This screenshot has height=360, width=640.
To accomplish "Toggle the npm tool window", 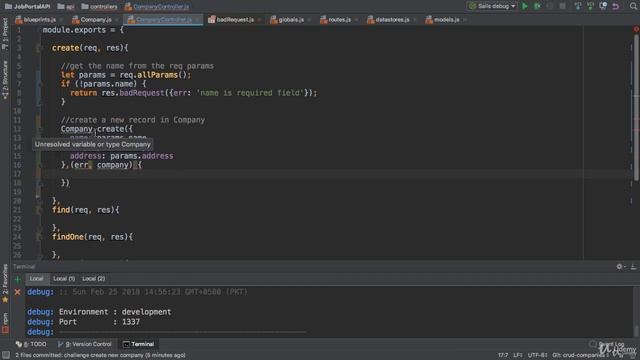I will click(x=5, y=322).
